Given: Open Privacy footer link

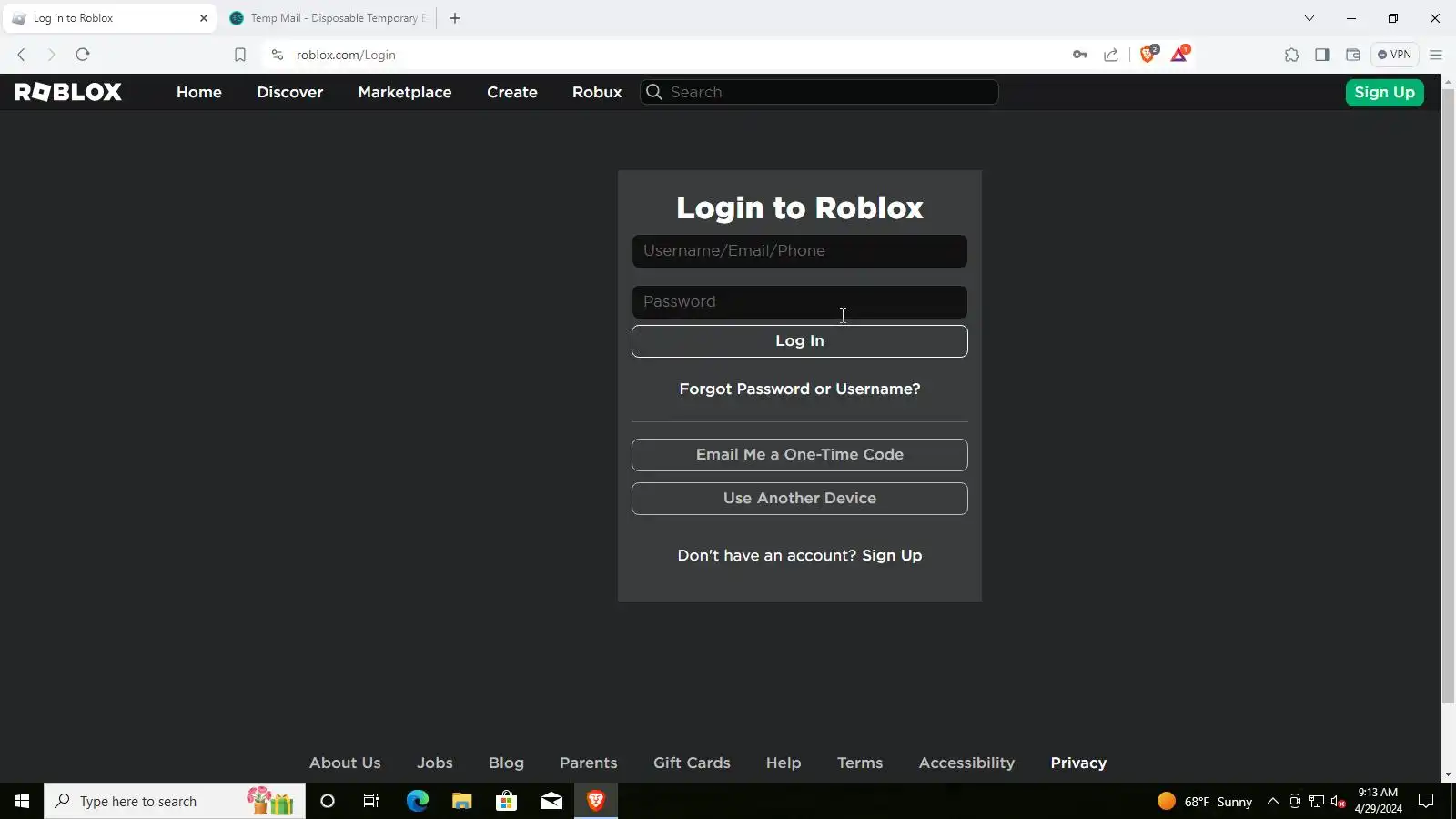Looking at the screenshot, I should 1078,763.
